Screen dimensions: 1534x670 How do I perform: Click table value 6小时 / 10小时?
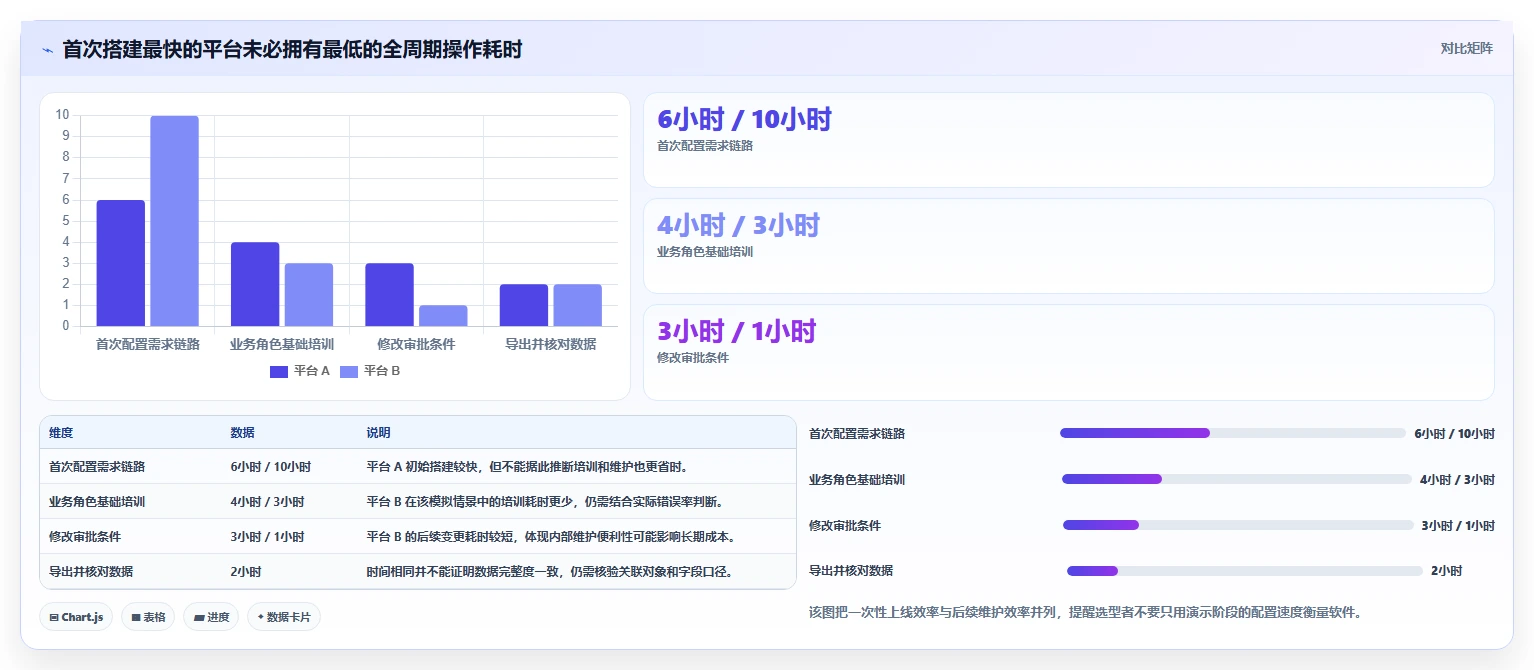(270, 467)
